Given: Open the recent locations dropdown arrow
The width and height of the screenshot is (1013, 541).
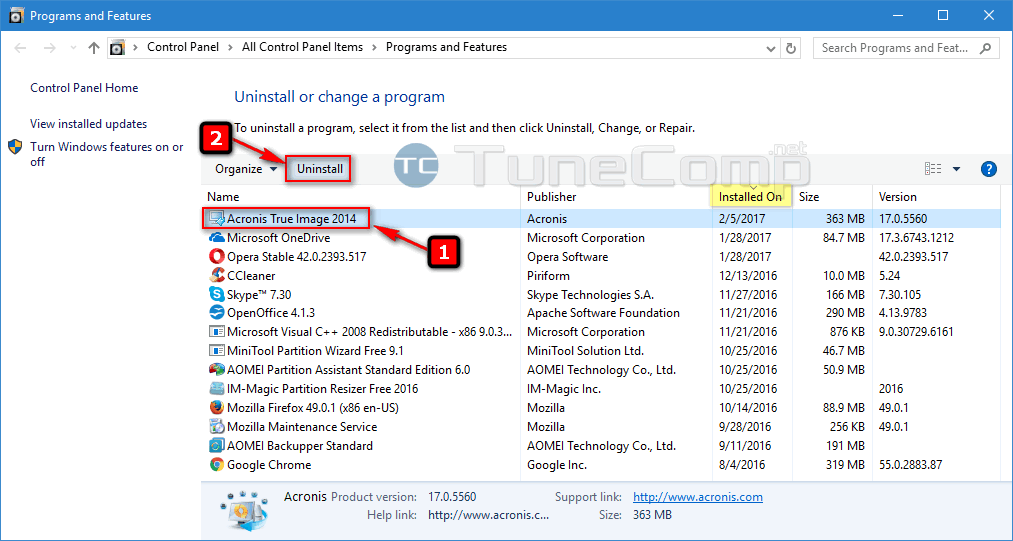Looking at the screenshot, I should (x=73, y=48).
